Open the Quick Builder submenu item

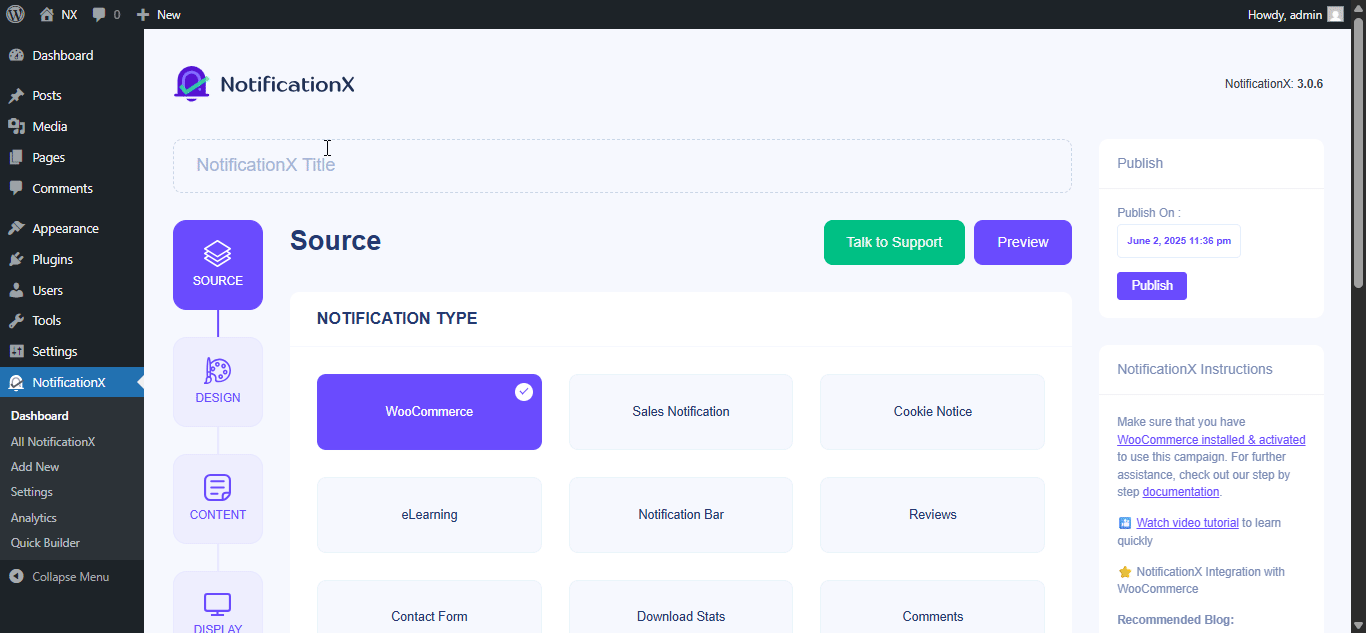pos(45,543)
